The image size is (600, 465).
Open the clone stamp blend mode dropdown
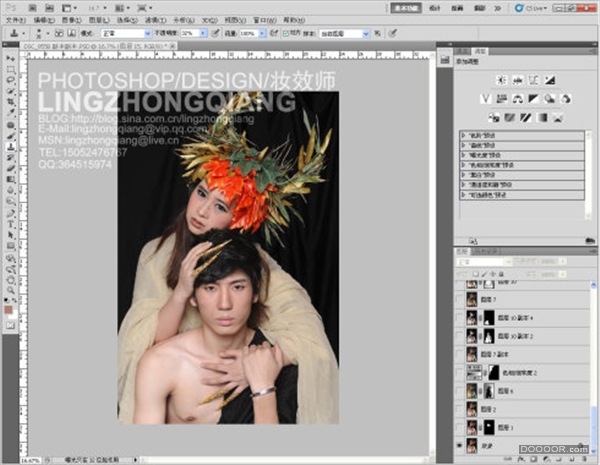(126, 34)
